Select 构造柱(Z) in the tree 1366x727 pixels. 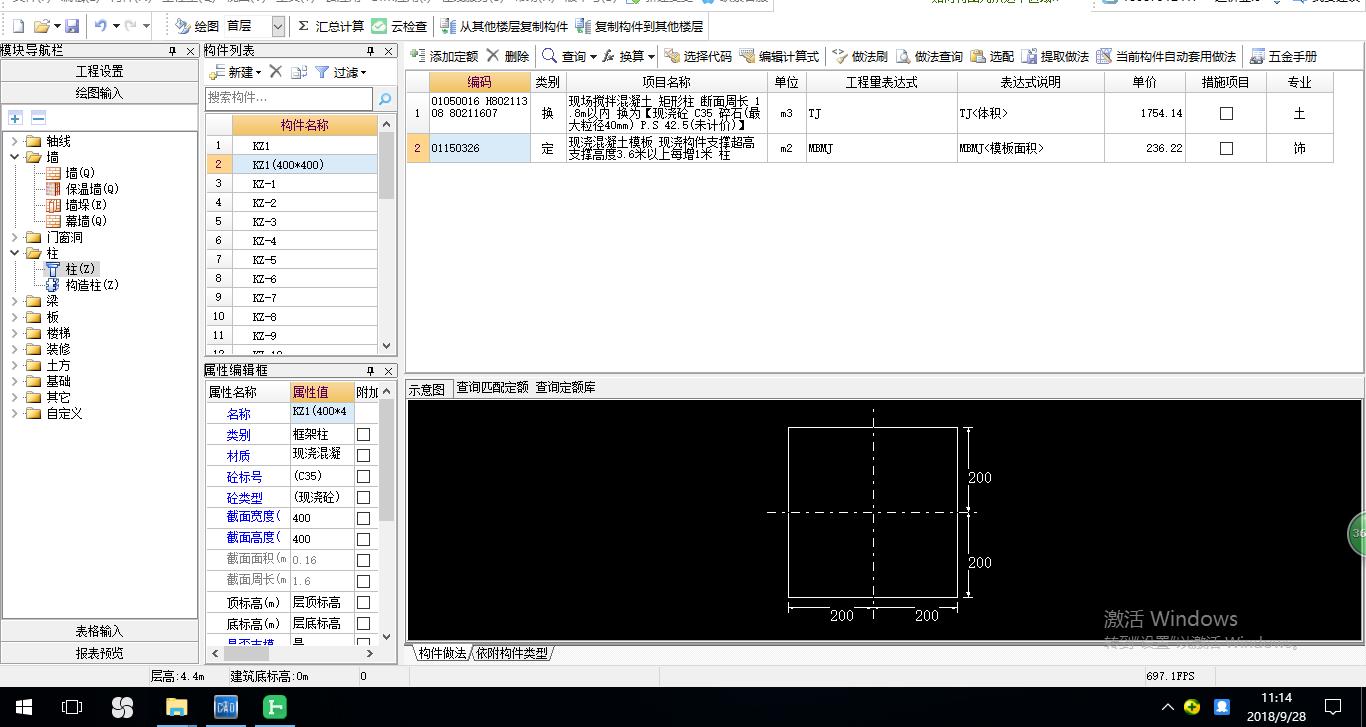click(x=92, y=285)
